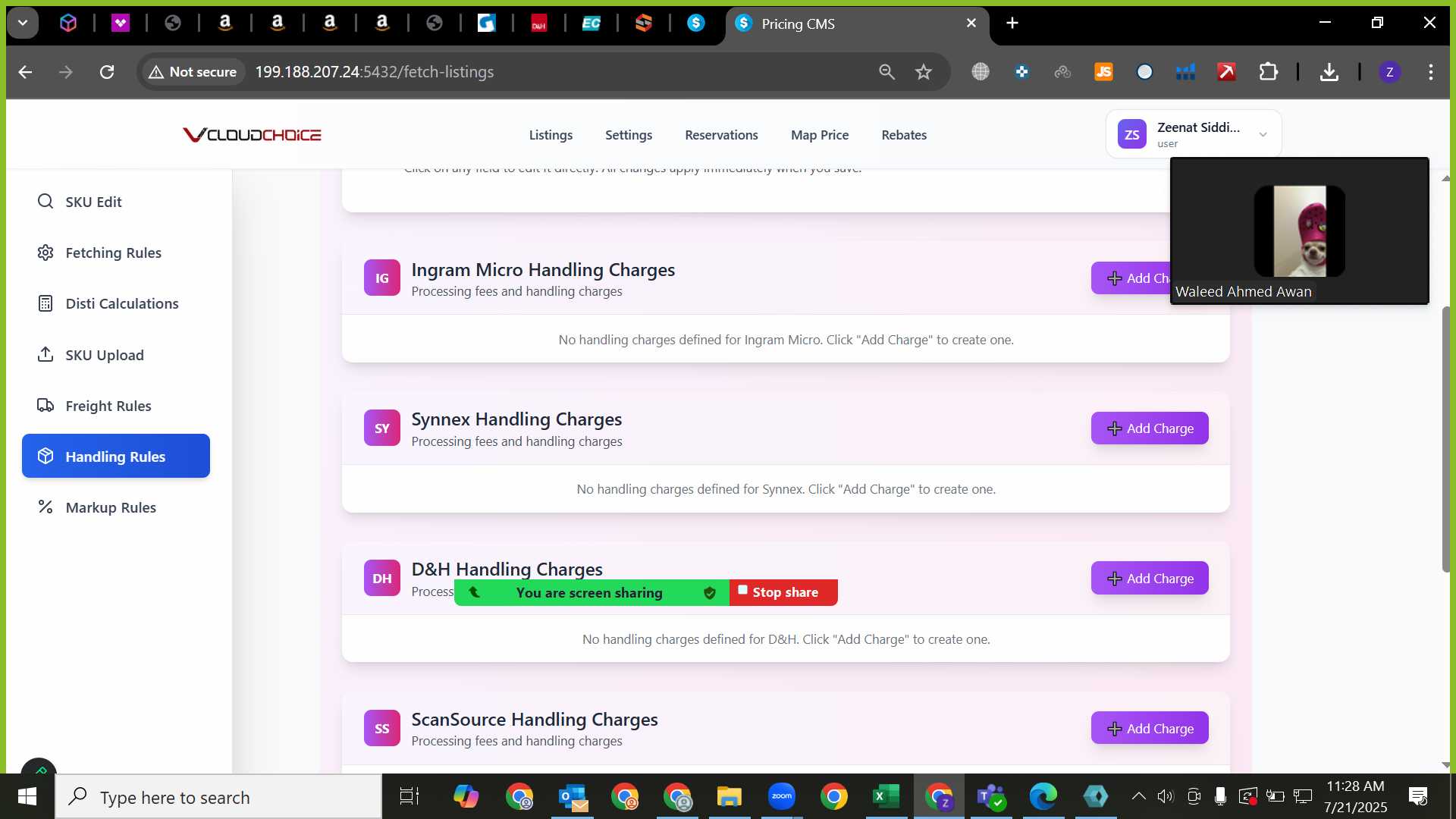This screenshot has width=1456, height=819.
Task: Open Microsoft Edge from the taskbar
Action: (1043, 797)
